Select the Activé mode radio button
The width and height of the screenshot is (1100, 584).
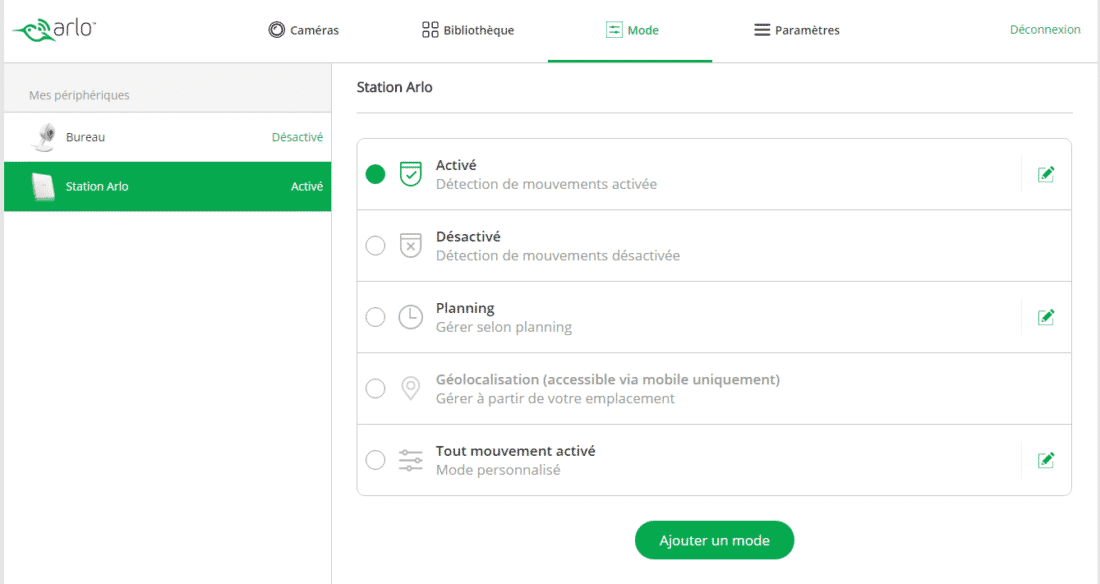click(375, 174)
